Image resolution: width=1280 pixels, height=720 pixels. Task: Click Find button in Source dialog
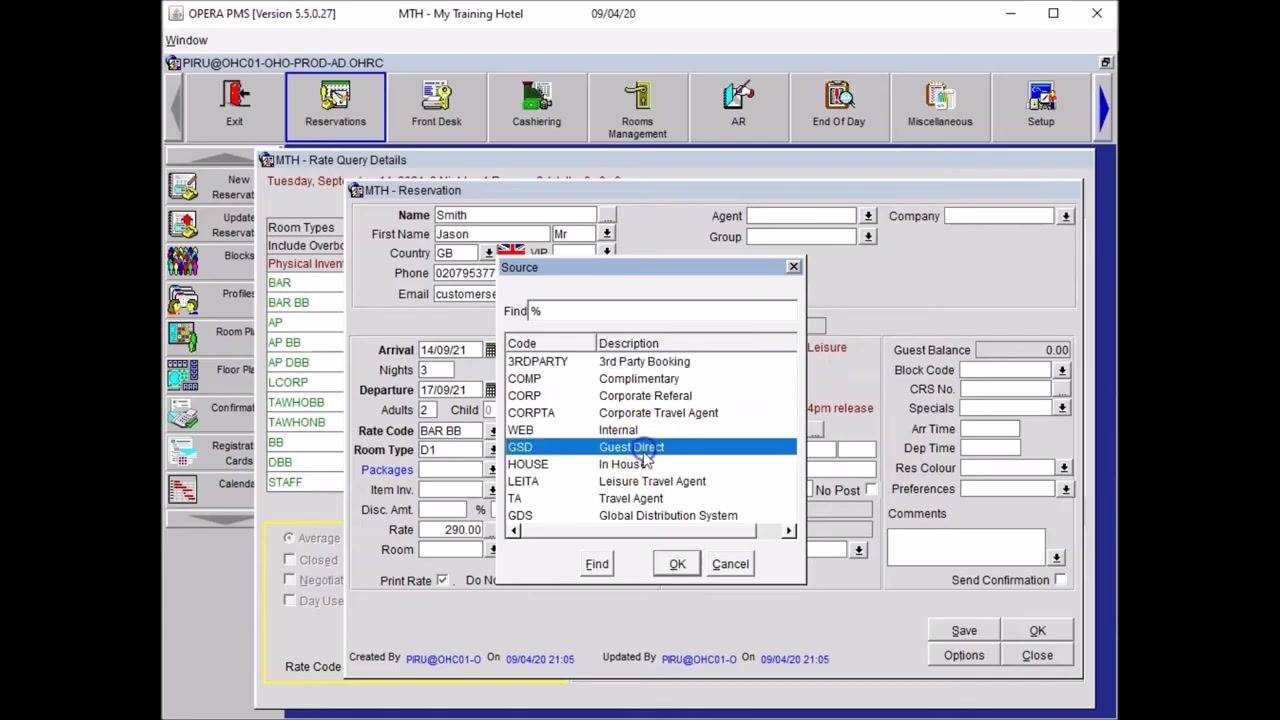pos(597,564)
